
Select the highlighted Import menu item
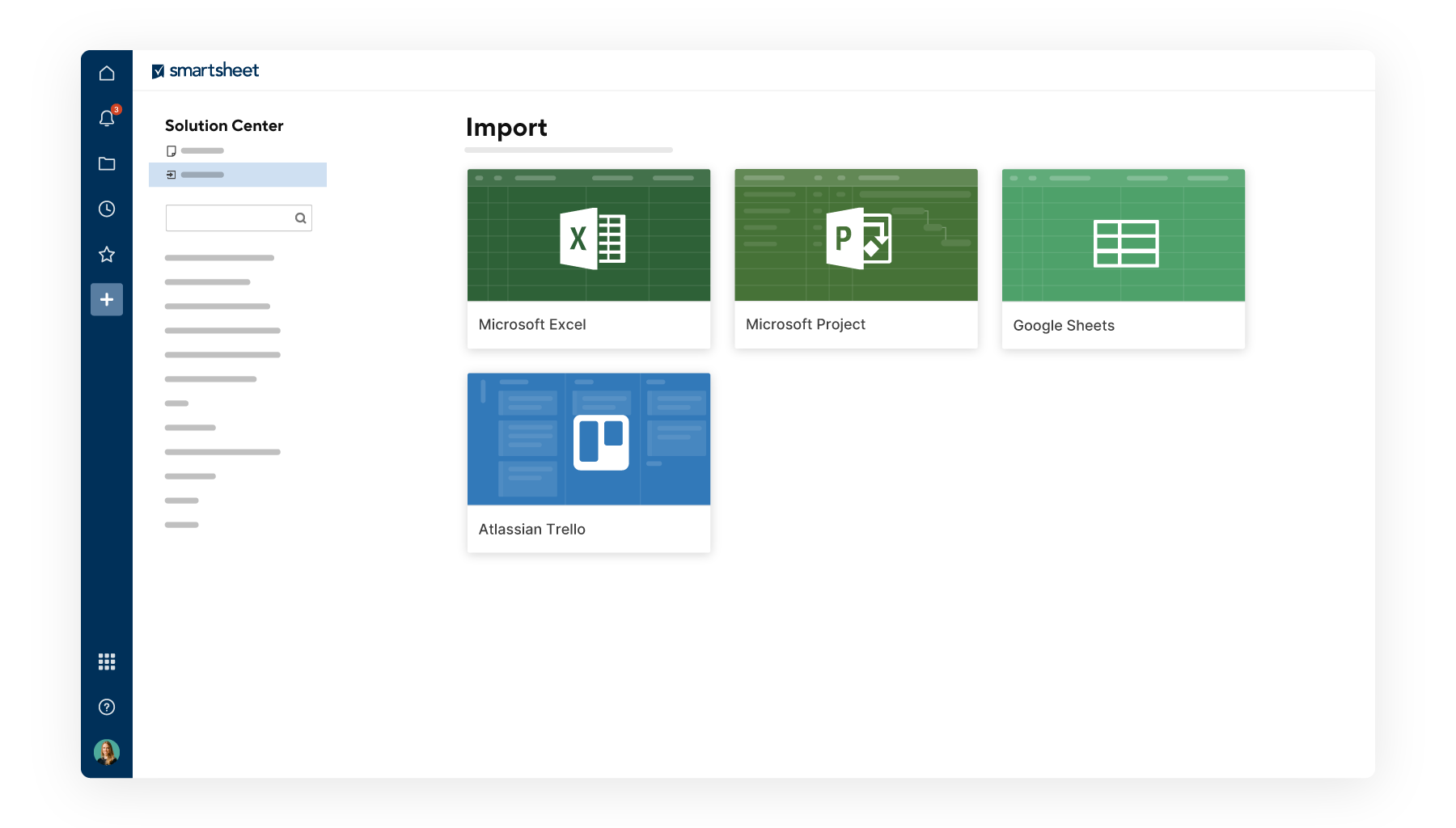[237, 175]
